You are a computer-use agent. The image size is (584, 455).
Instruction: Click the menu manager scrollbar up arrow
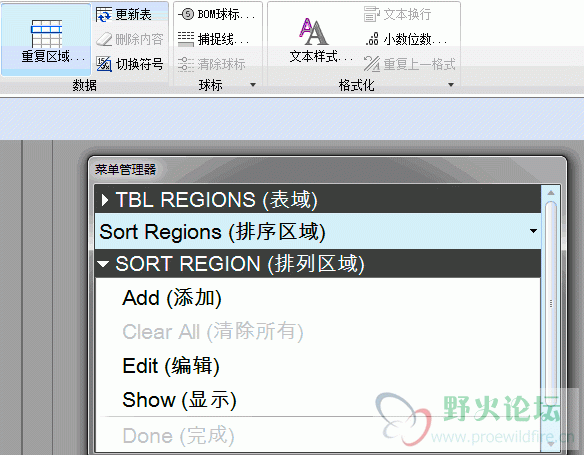click(551, 193)
